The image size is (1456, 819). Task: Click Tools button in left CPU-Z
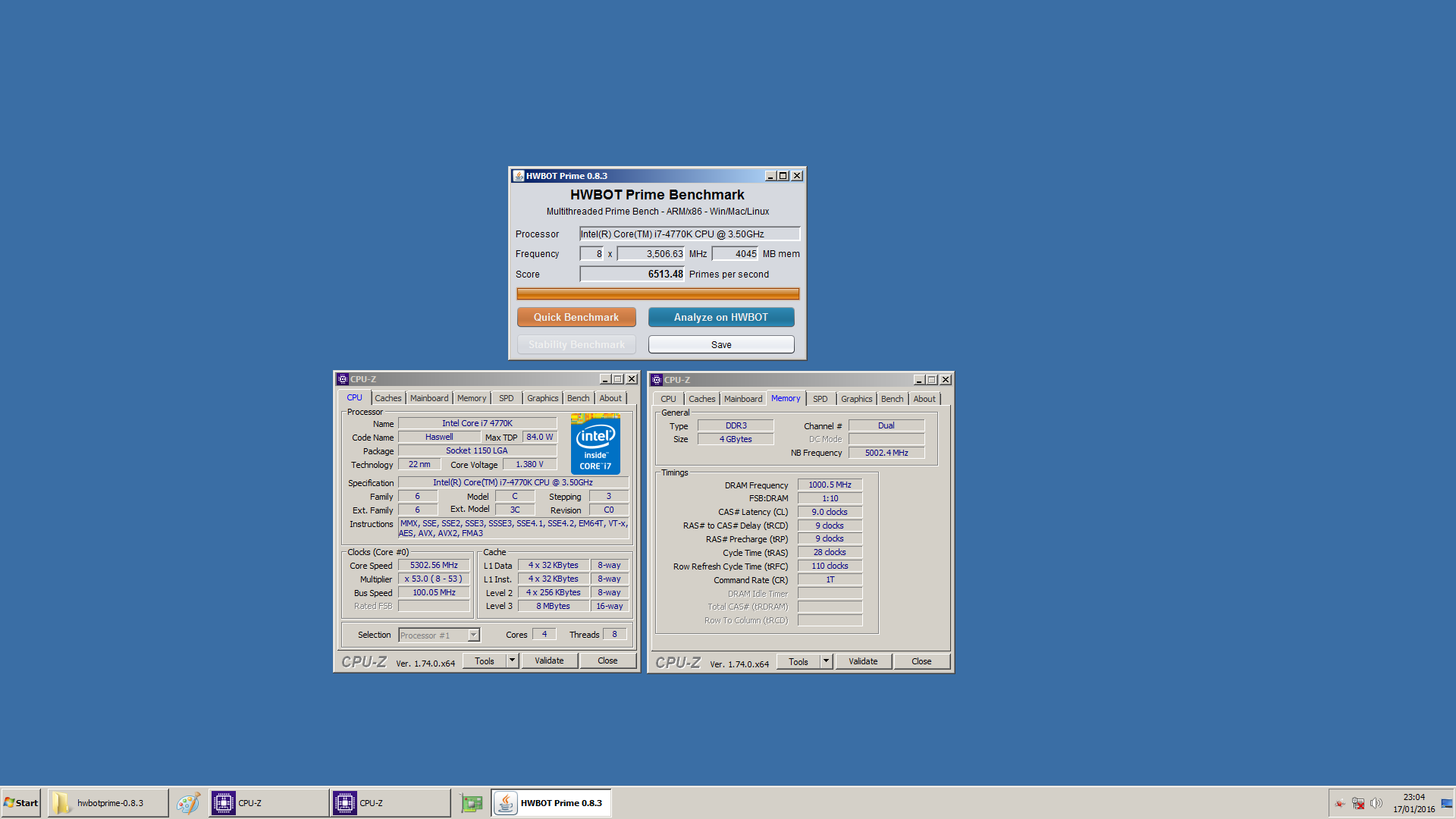(485, 661)
